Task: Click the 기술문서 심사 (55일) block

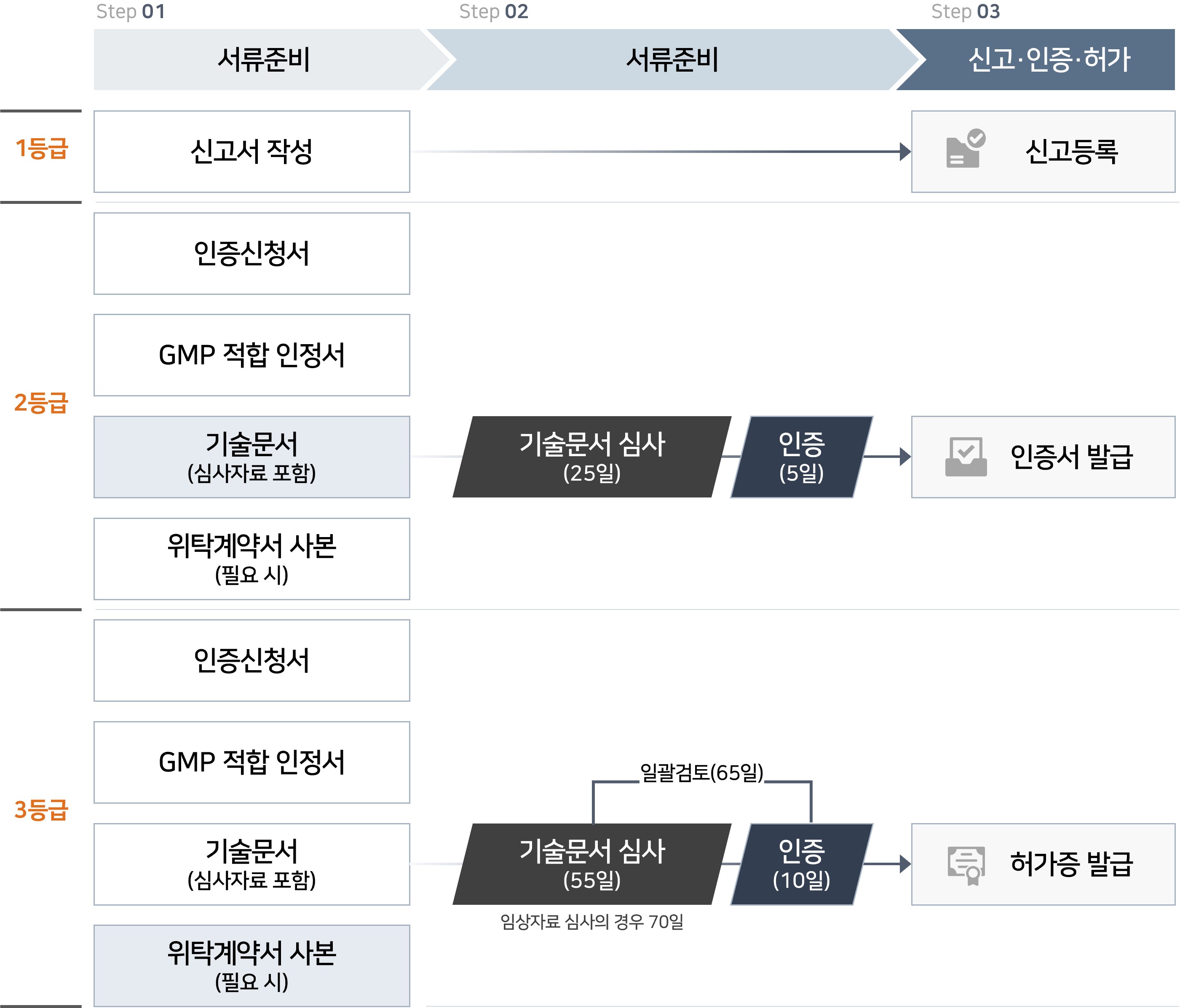Action: pyautogui.click(x=592, y=864)
